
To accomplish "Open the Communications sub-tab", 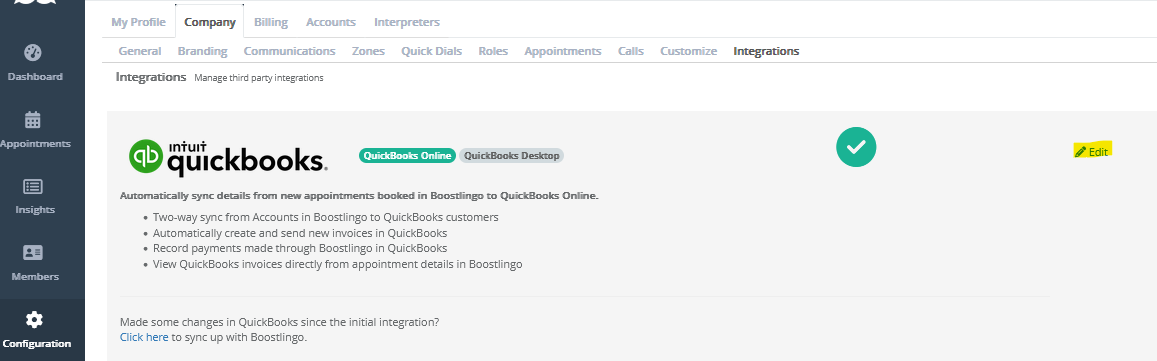I will pos(289,51).
